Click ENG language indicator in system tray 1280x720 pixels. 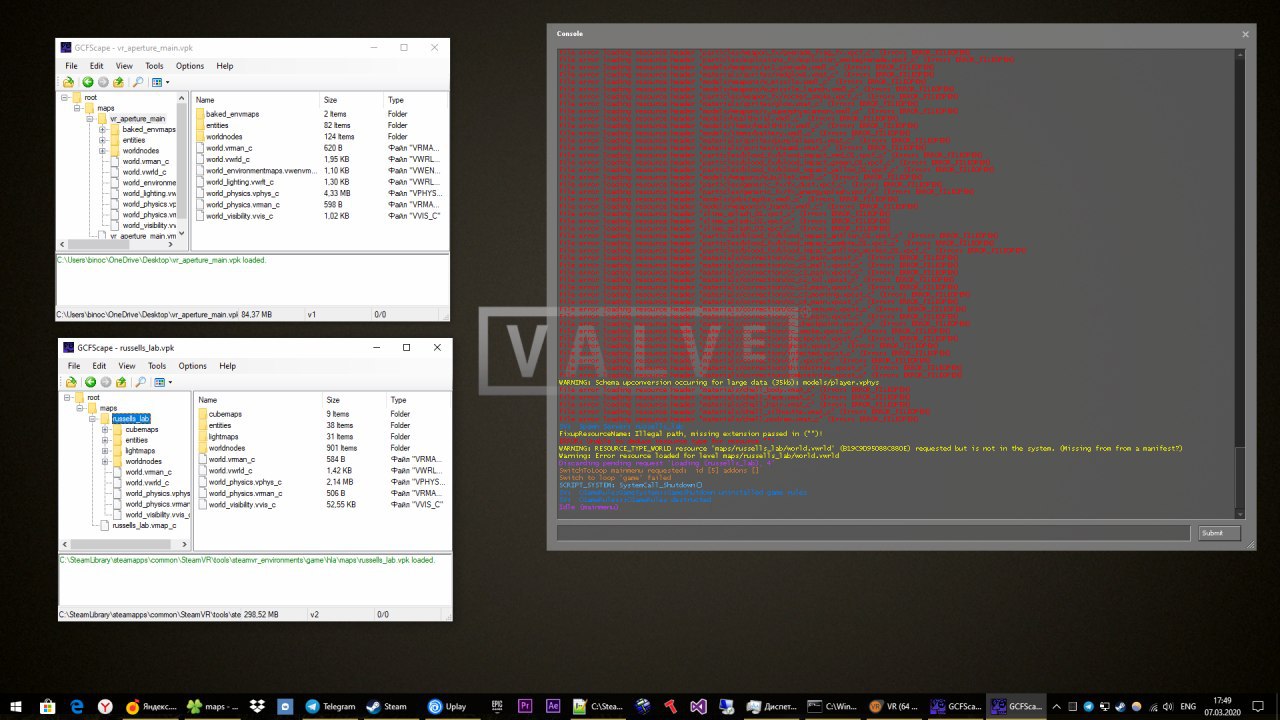[x=1188, y=706]
